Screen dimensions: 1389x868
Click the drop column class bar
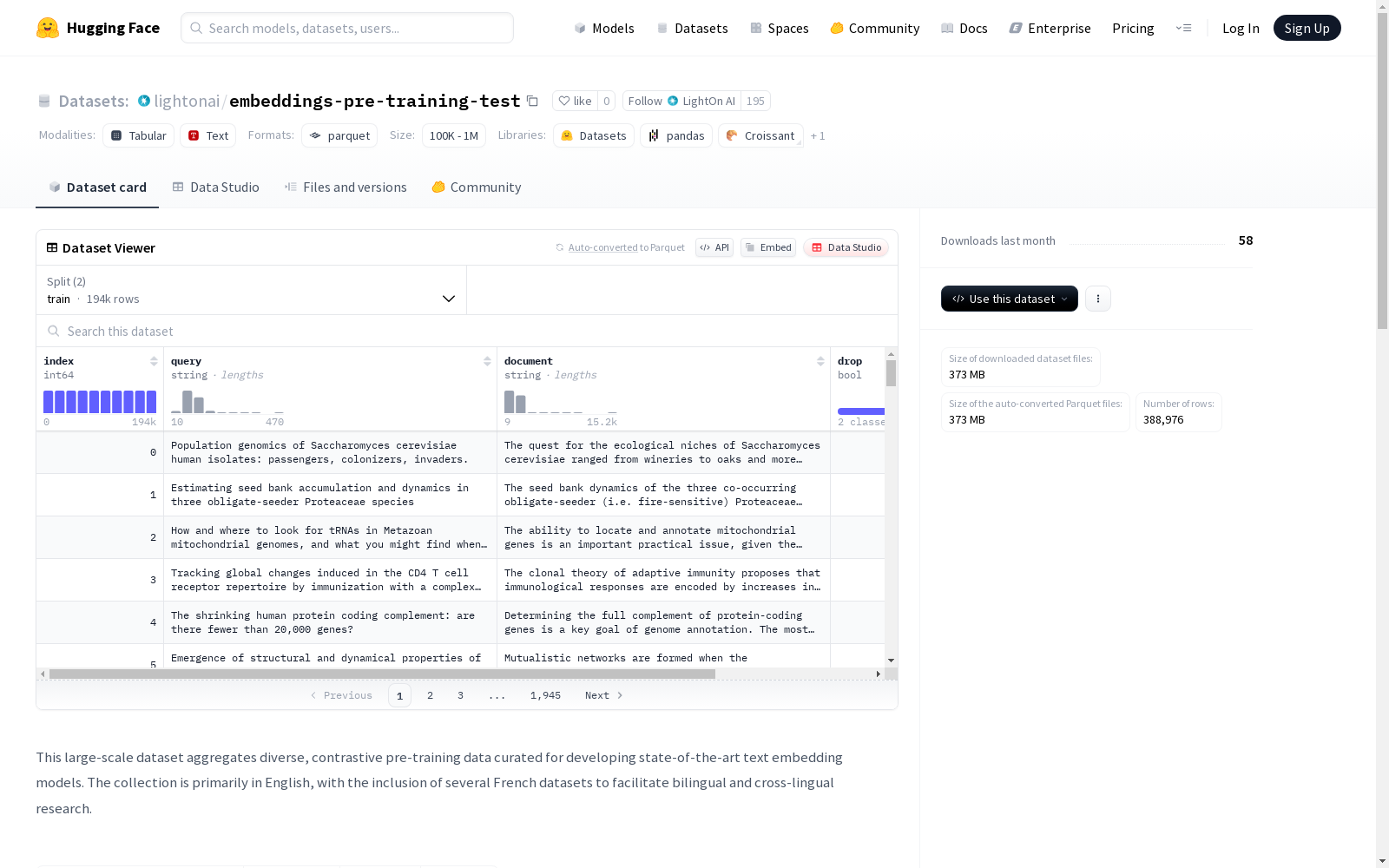(x=861, y=411)
